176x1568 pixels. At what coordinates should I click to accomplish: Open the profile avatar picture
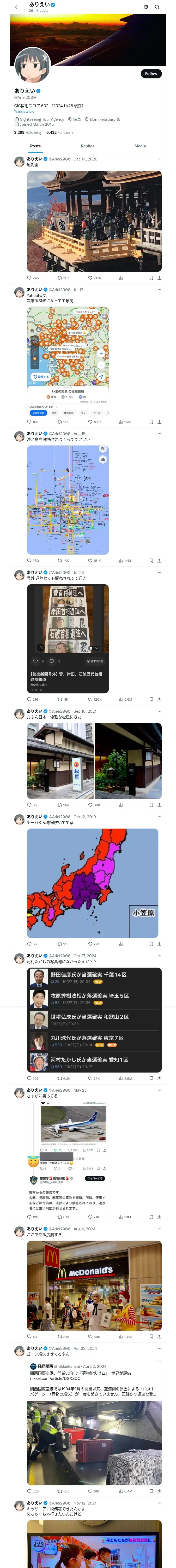click(x=32, y=65)
